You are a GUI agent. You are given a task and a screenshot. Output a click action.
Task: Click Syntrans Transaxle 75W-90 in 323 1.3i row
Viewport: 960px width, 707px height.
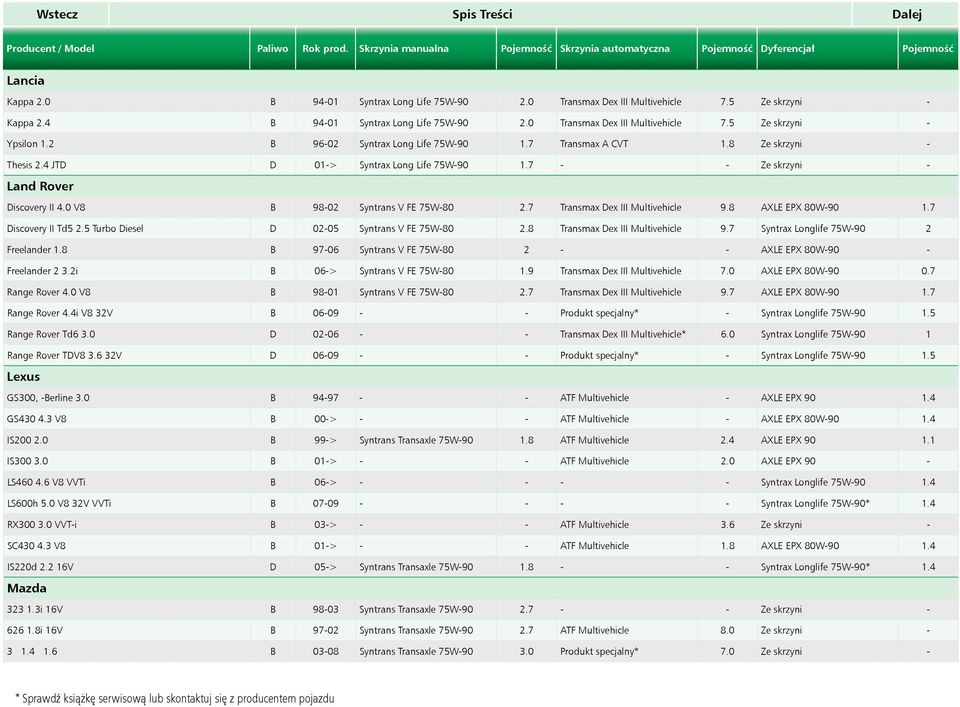tap(416, 609)
